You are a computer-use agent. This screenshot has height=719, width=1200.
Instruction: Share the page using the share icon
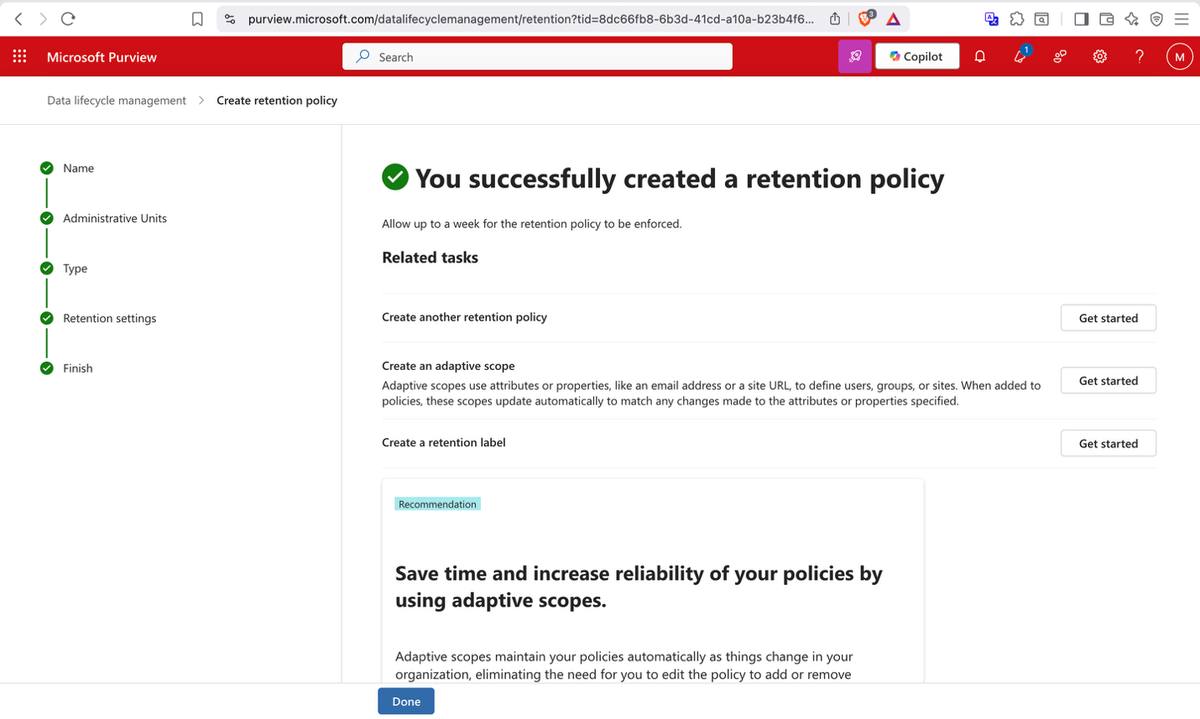tap(835, 18)
